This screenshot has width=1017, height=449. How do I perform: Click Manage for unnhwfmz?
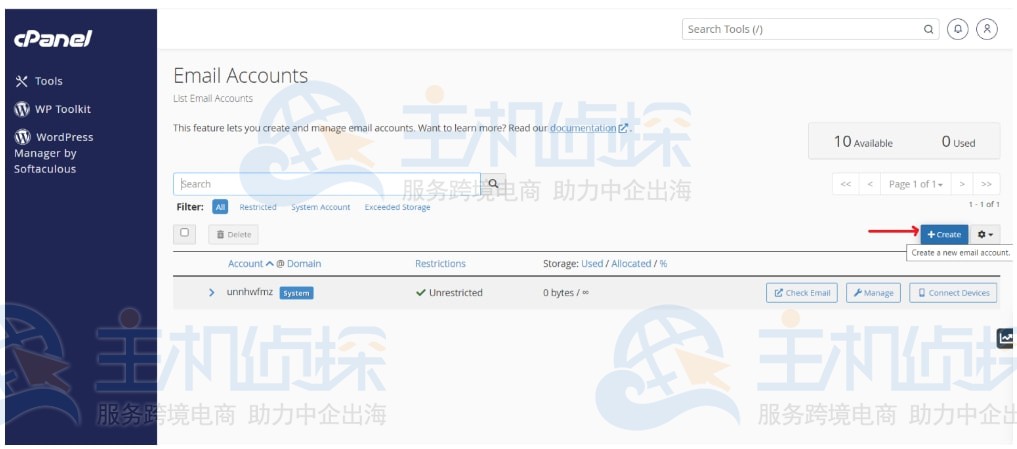pyautogui.click(x=873, y=293)
